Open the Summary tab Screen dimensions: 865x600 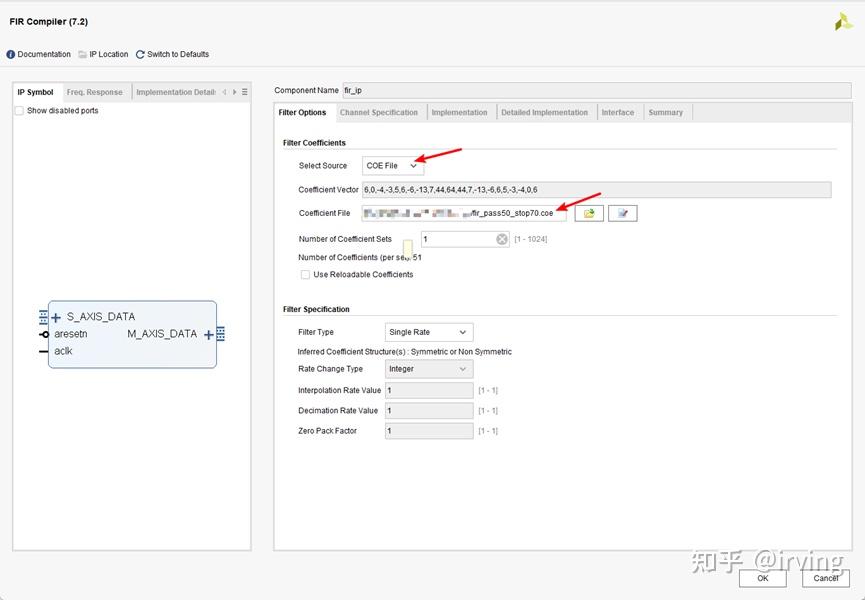[x=665, y=112]
